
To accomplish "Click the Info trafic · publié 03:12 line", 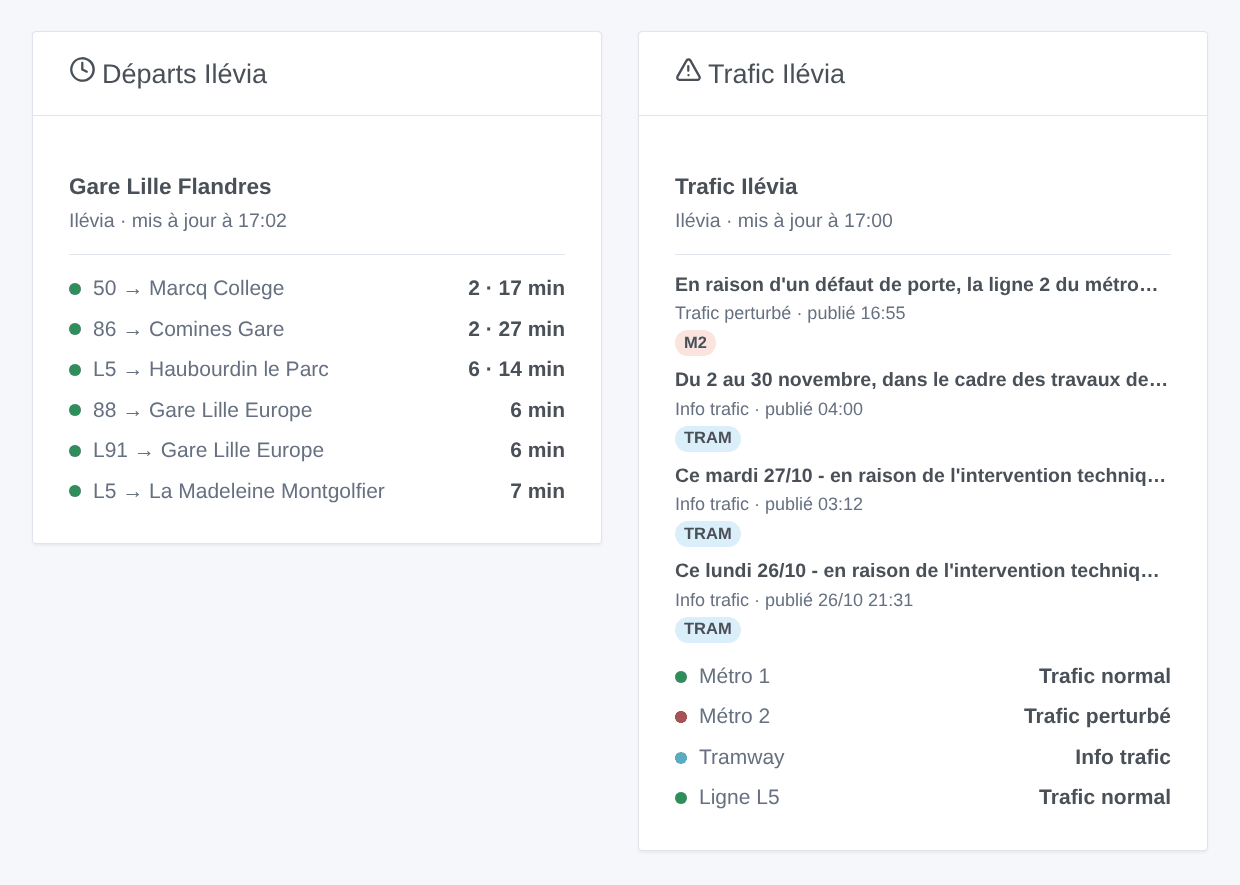I will click(x=769, y=505).
